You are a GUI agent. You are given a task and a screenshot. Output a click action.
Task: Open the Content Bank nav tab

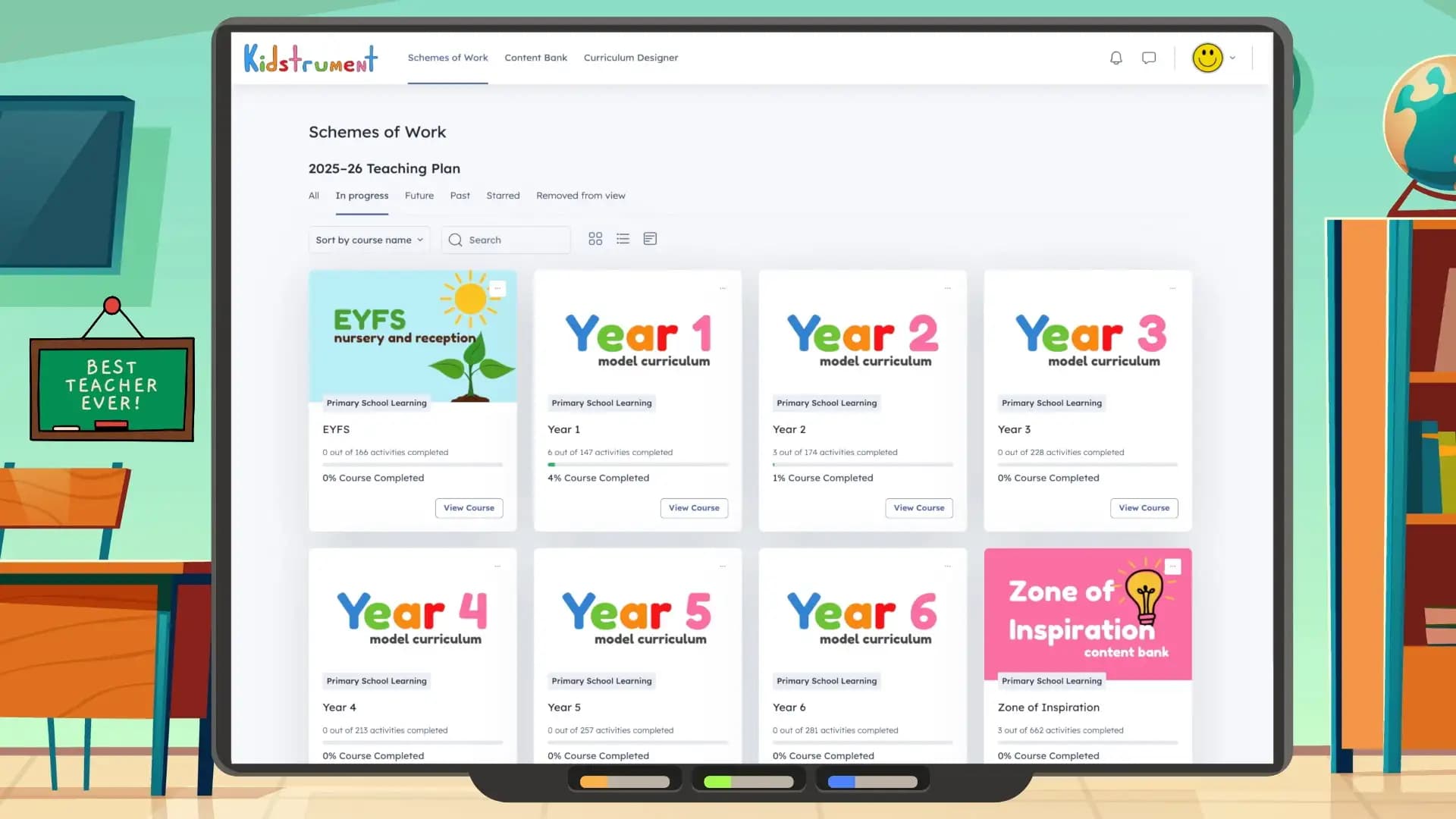(x=535, y=58)
